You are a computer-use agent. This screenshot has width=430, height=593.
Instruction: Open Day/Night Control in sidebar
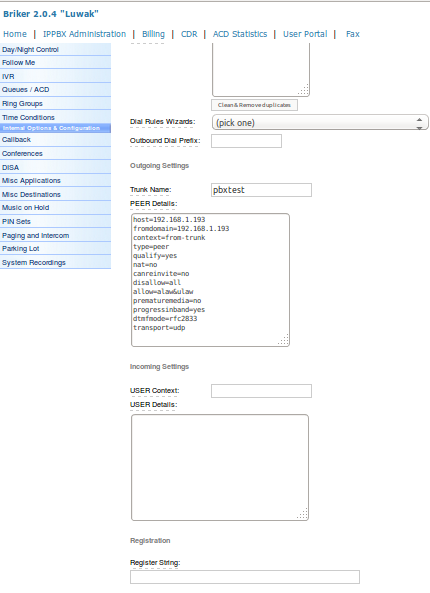coord(55,50)
